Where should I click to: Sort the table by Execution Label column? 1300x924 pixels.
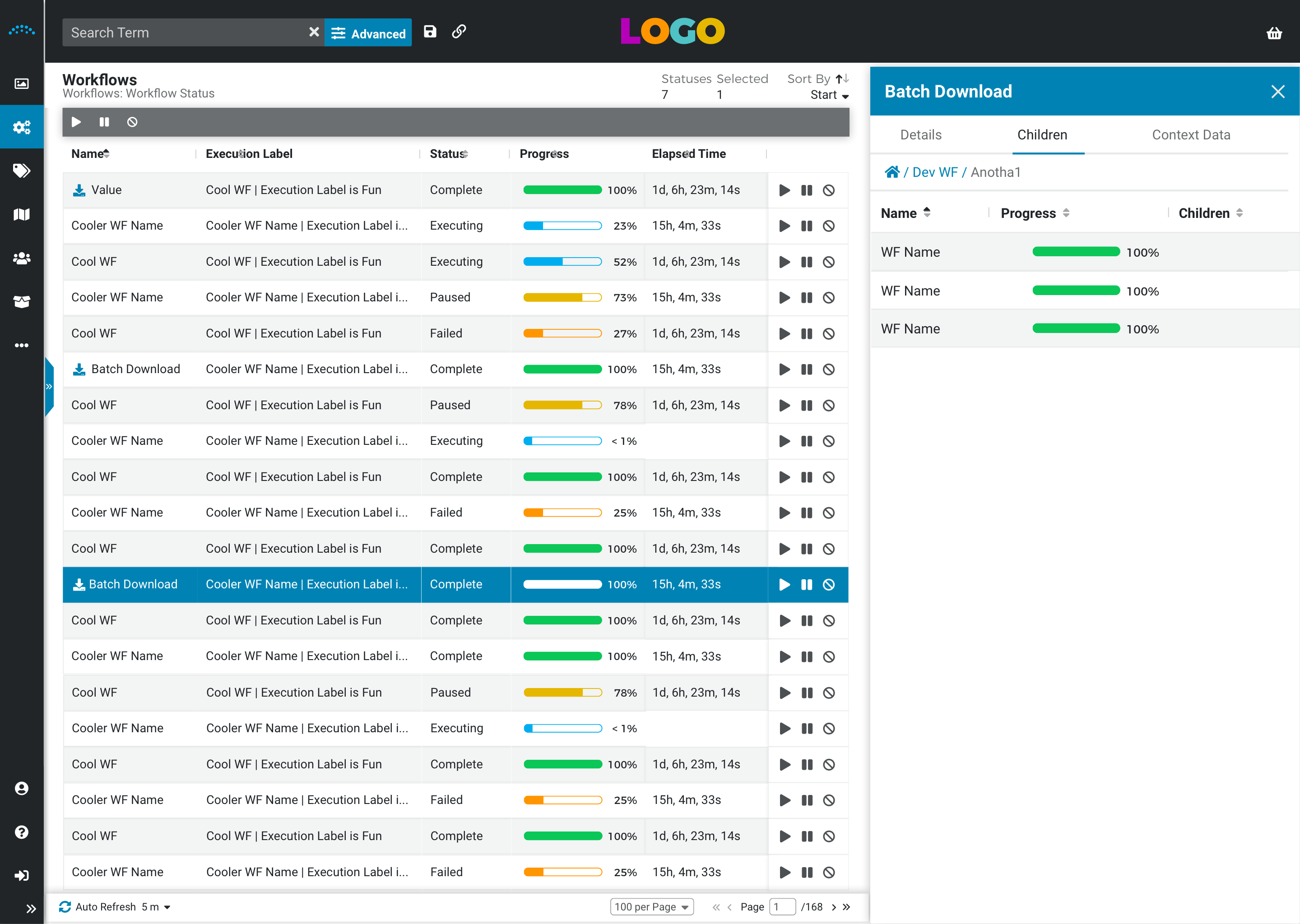click(x=249, y=153)
